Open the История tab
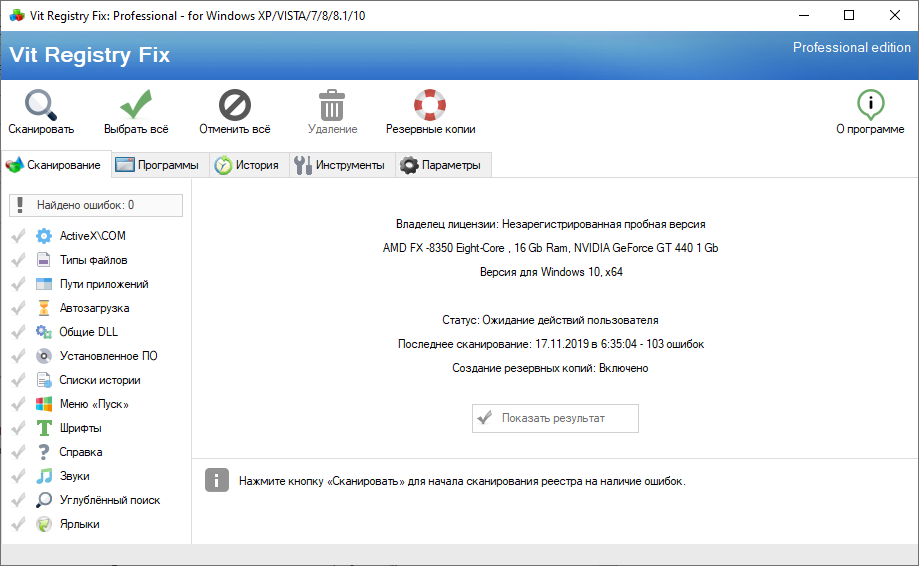This screenshot has width=919, height=566. pyautogui.click(x=249, y=165)
